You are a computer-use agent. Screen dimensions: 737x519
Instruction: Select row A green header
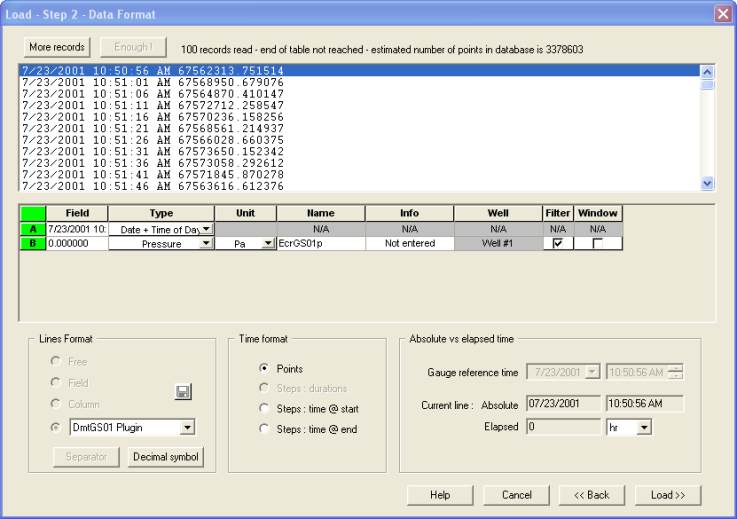coord(33,228)
